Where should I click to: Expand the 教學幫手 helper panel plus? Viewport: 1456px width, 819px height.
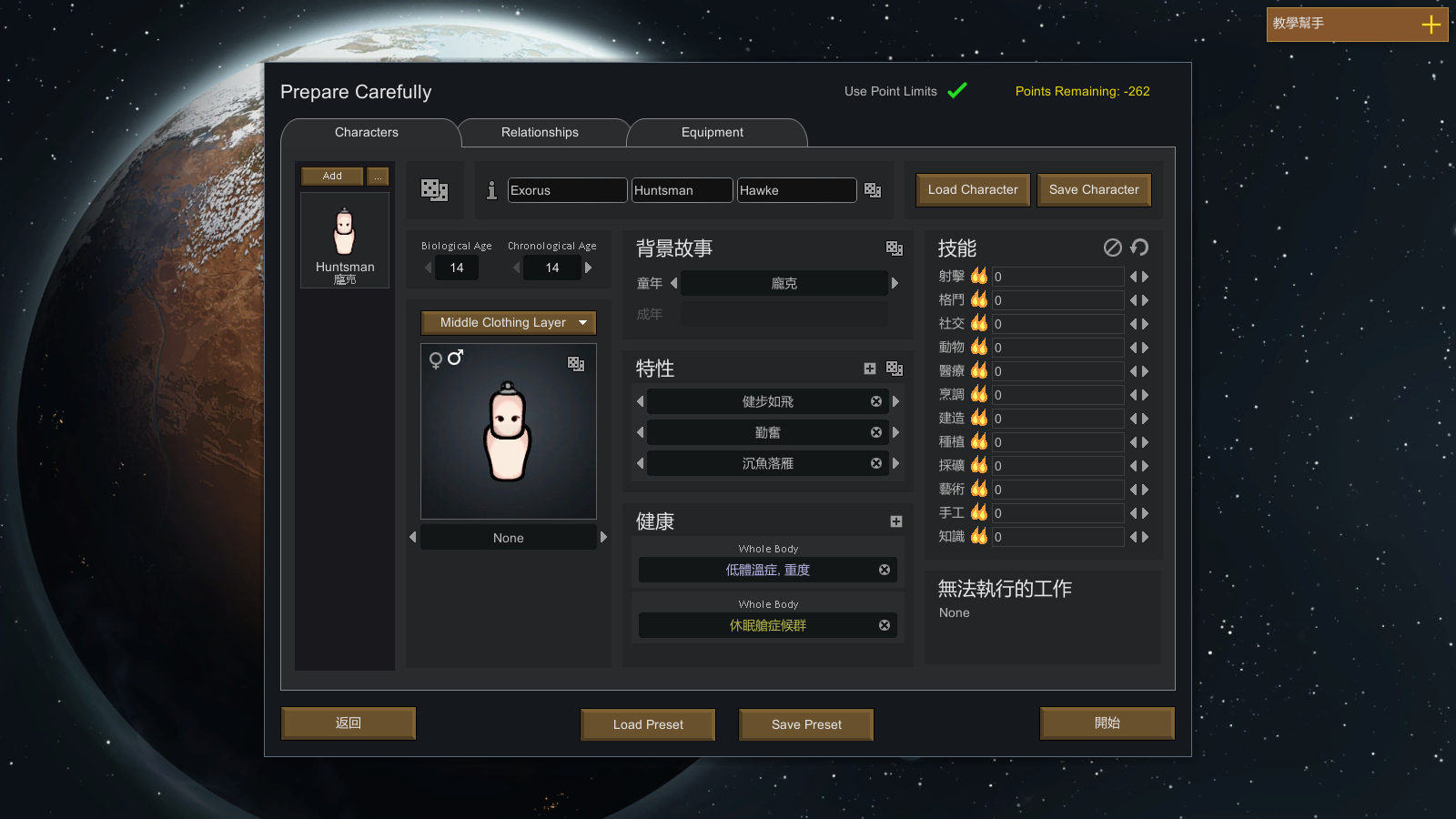pos(1431,25)
